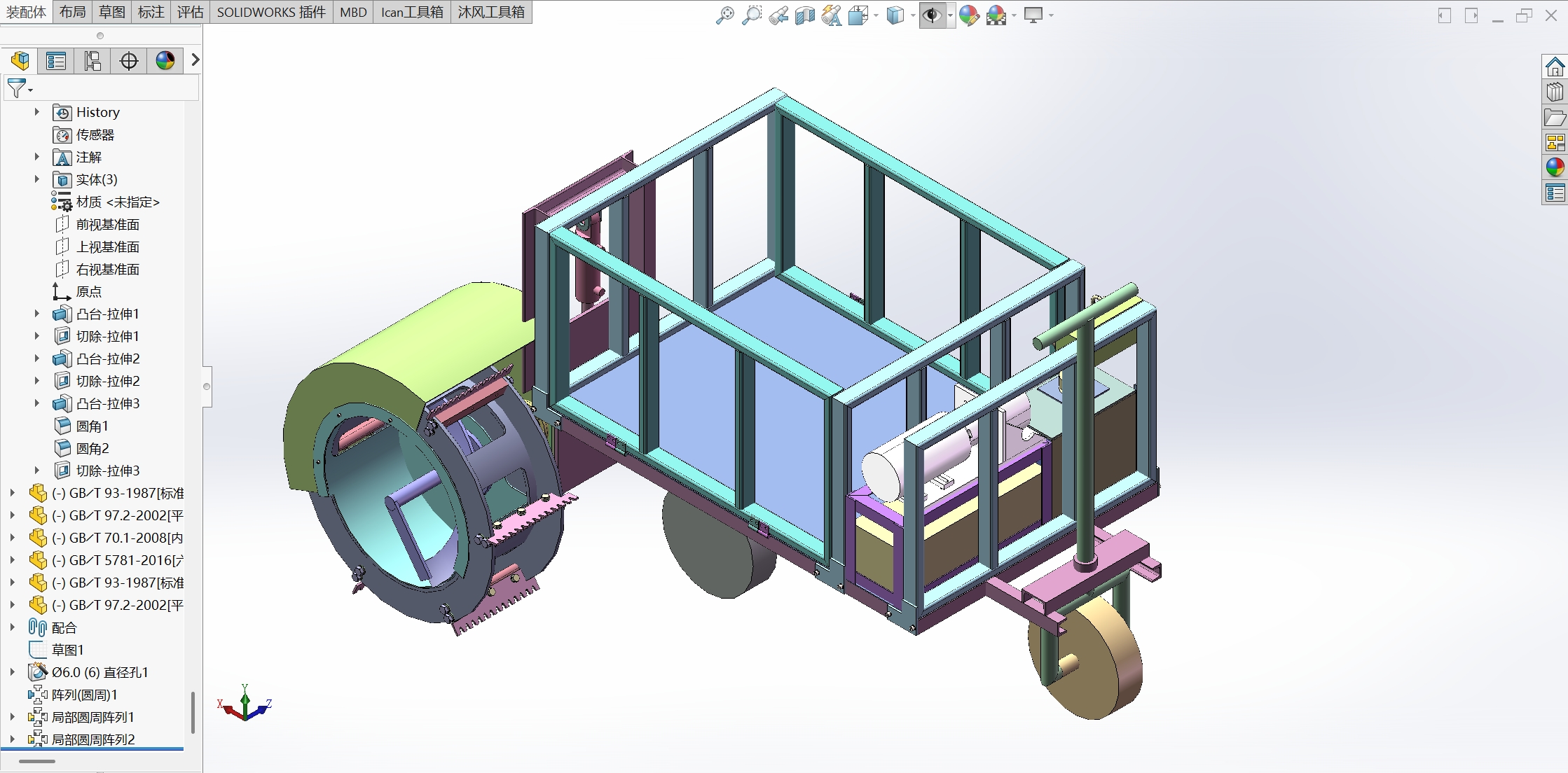Open the View Settings dropdown arrow
This screenshot has width=1568, height=773.
tap(1051, 15)
